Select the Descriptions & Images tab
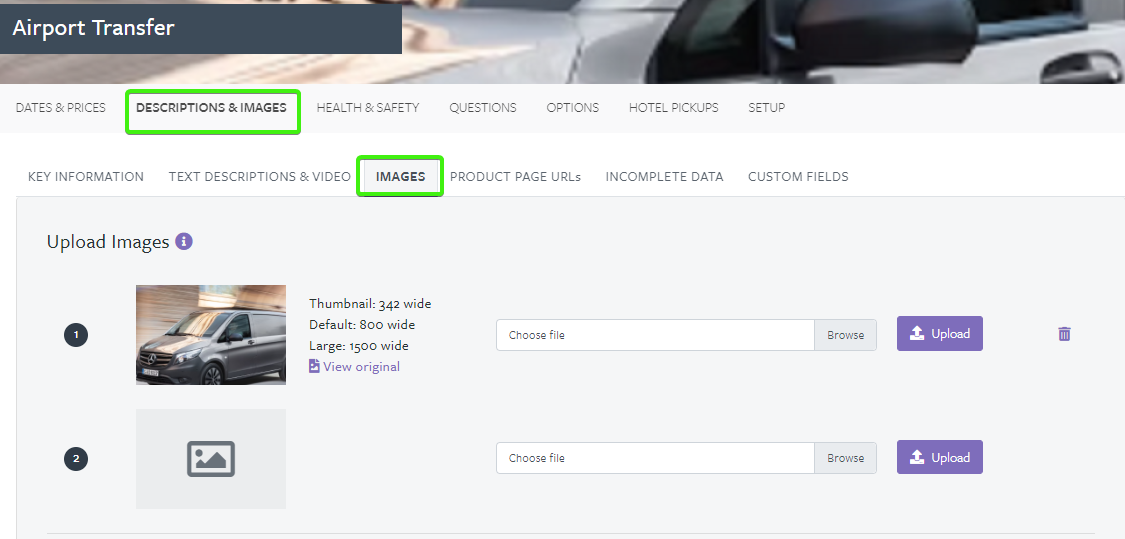 [212, 108]
